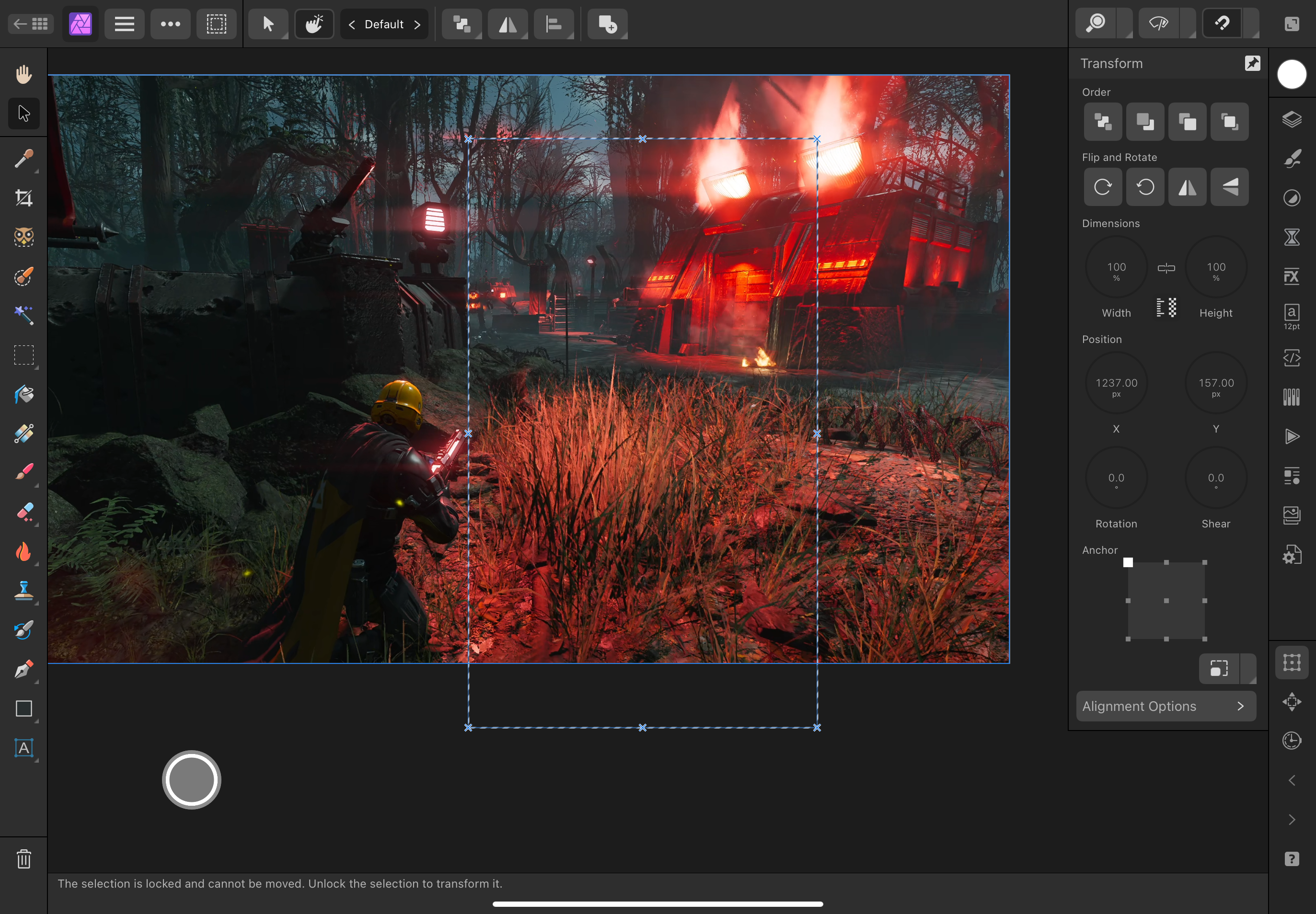This screenshot has width=1316, height=914.
Task: Click the trash delete icon
Action: tap(23, 859)
